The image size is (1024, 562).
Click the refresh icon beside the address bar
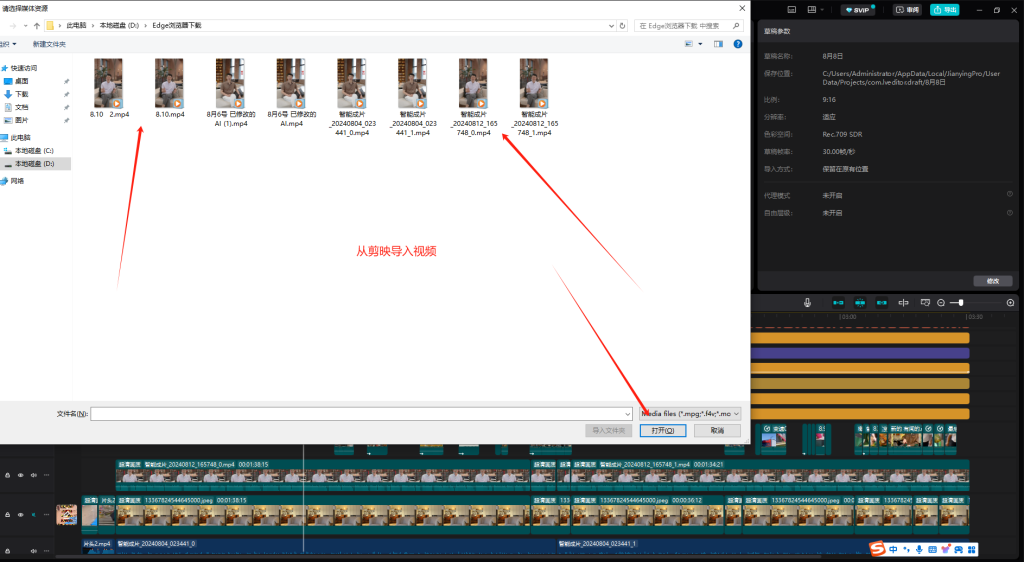click(x=622, y=25)
